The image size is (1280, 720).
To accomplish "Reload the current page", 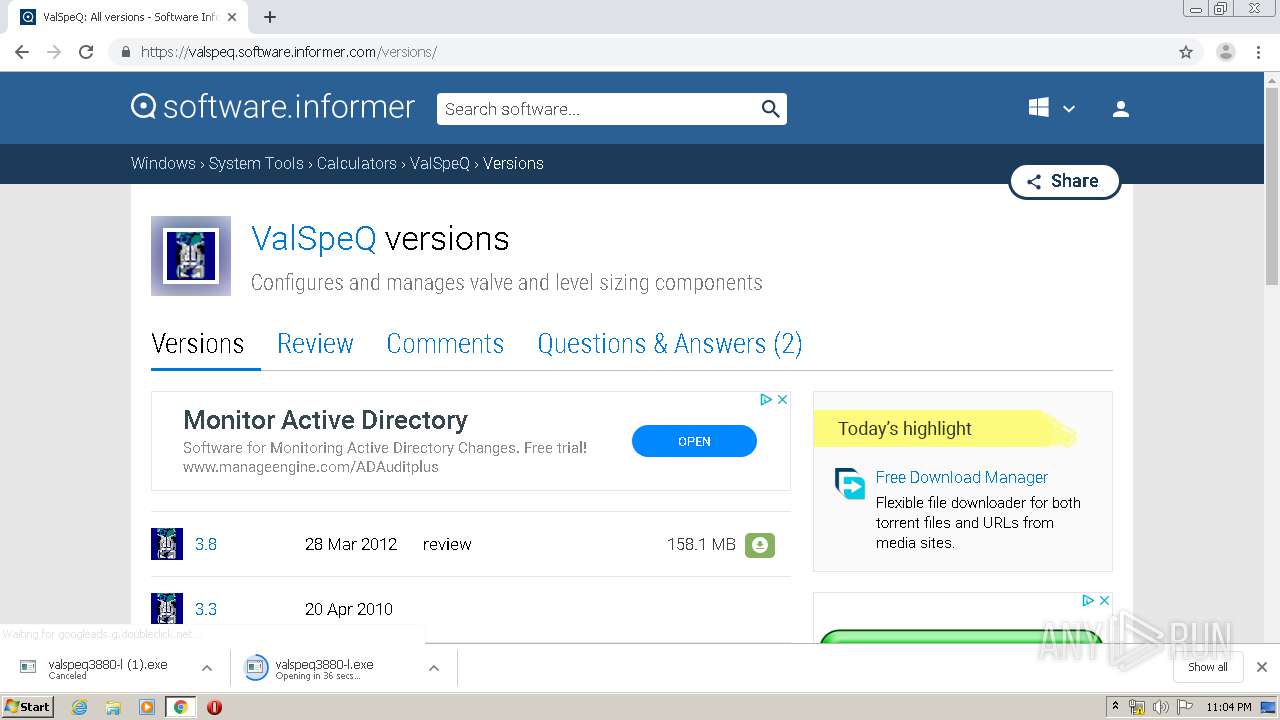I will point(86,52).
